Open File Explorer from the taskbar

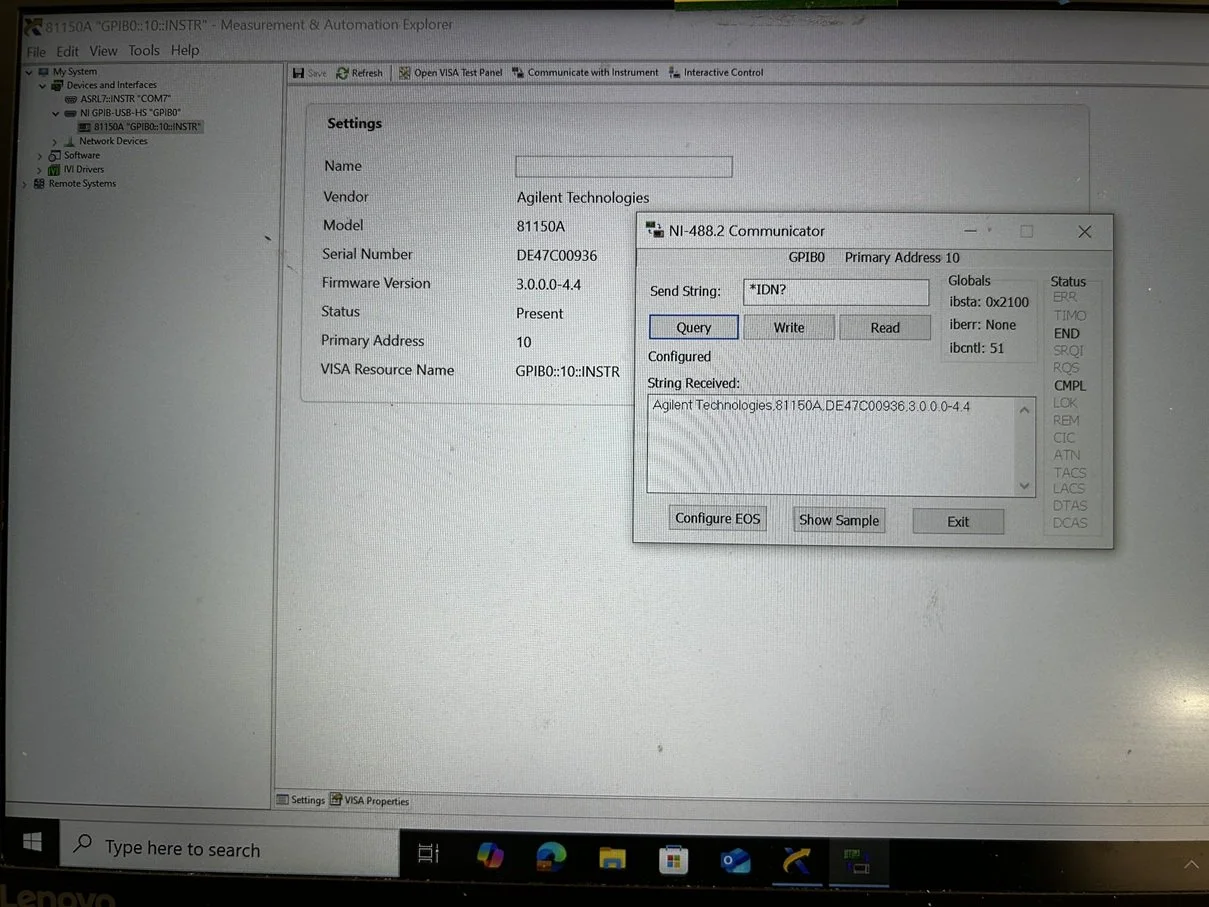click(x=612, y=857)
